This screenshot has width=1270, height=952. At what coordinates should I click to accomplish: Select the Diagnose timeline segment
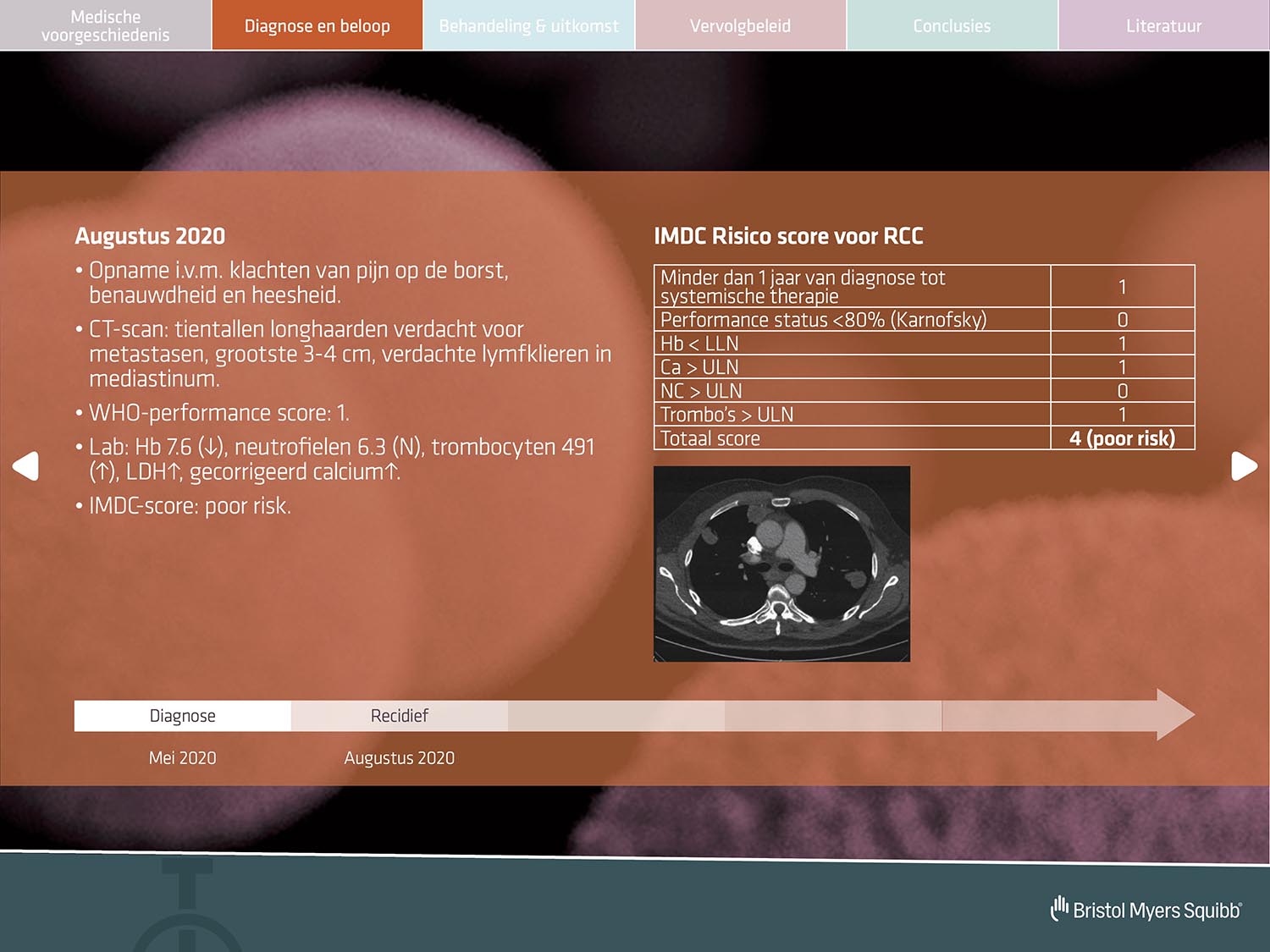click(183, 716)
